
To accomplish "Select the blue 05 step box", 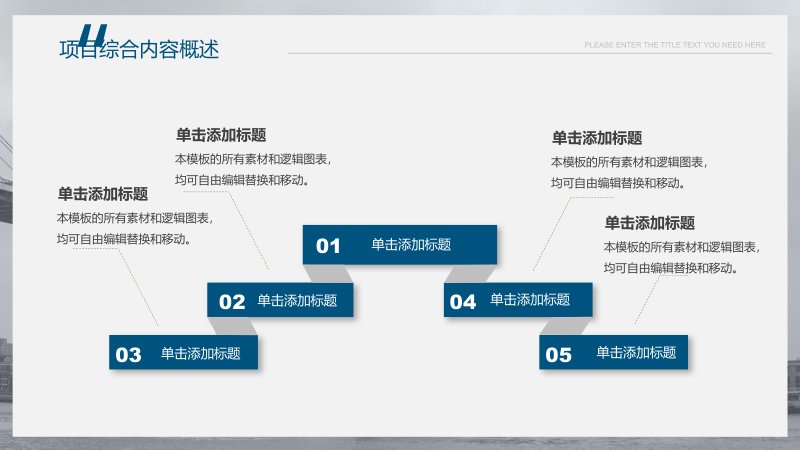I will point(613,352).
